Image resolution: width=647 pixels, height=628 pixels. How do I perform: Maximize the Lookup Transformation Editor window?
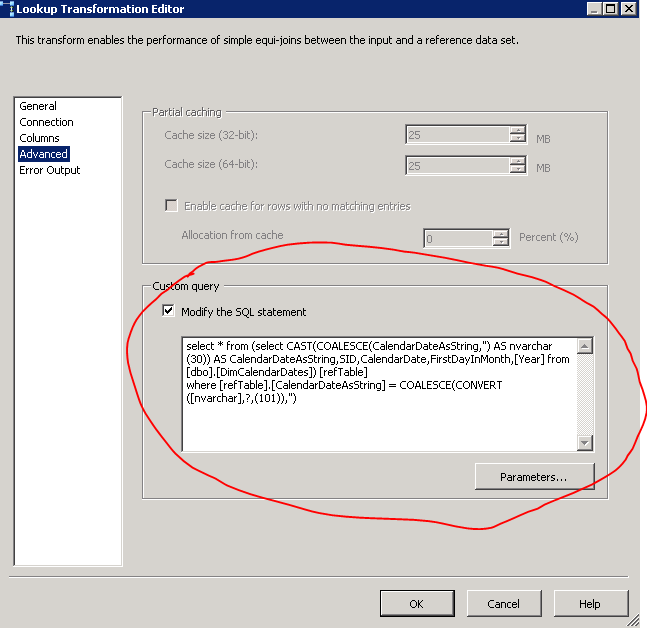[x=609, y=9]
